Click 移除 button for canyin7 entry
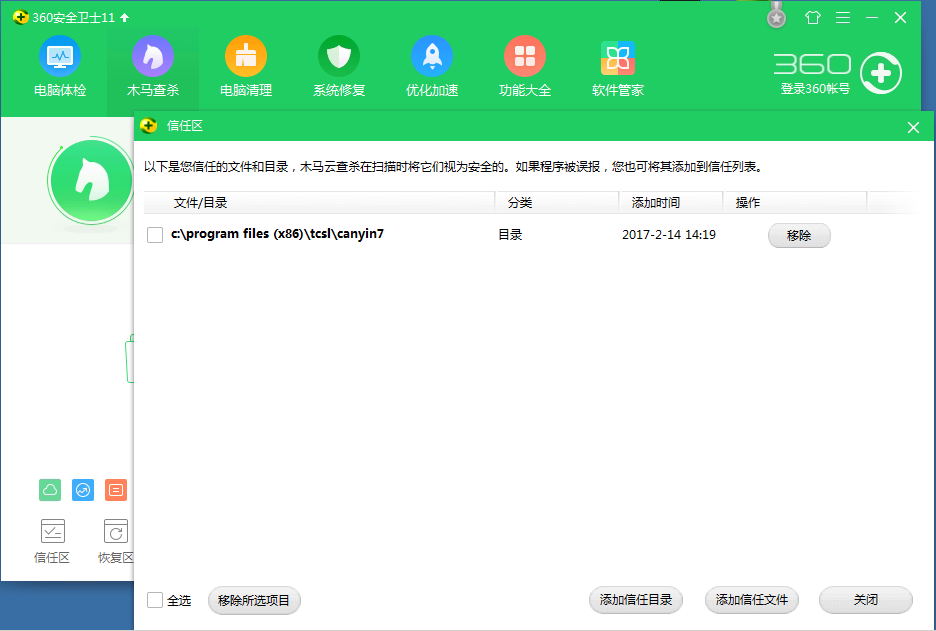This screenshot has height=631, width=936. click(799, 235)
